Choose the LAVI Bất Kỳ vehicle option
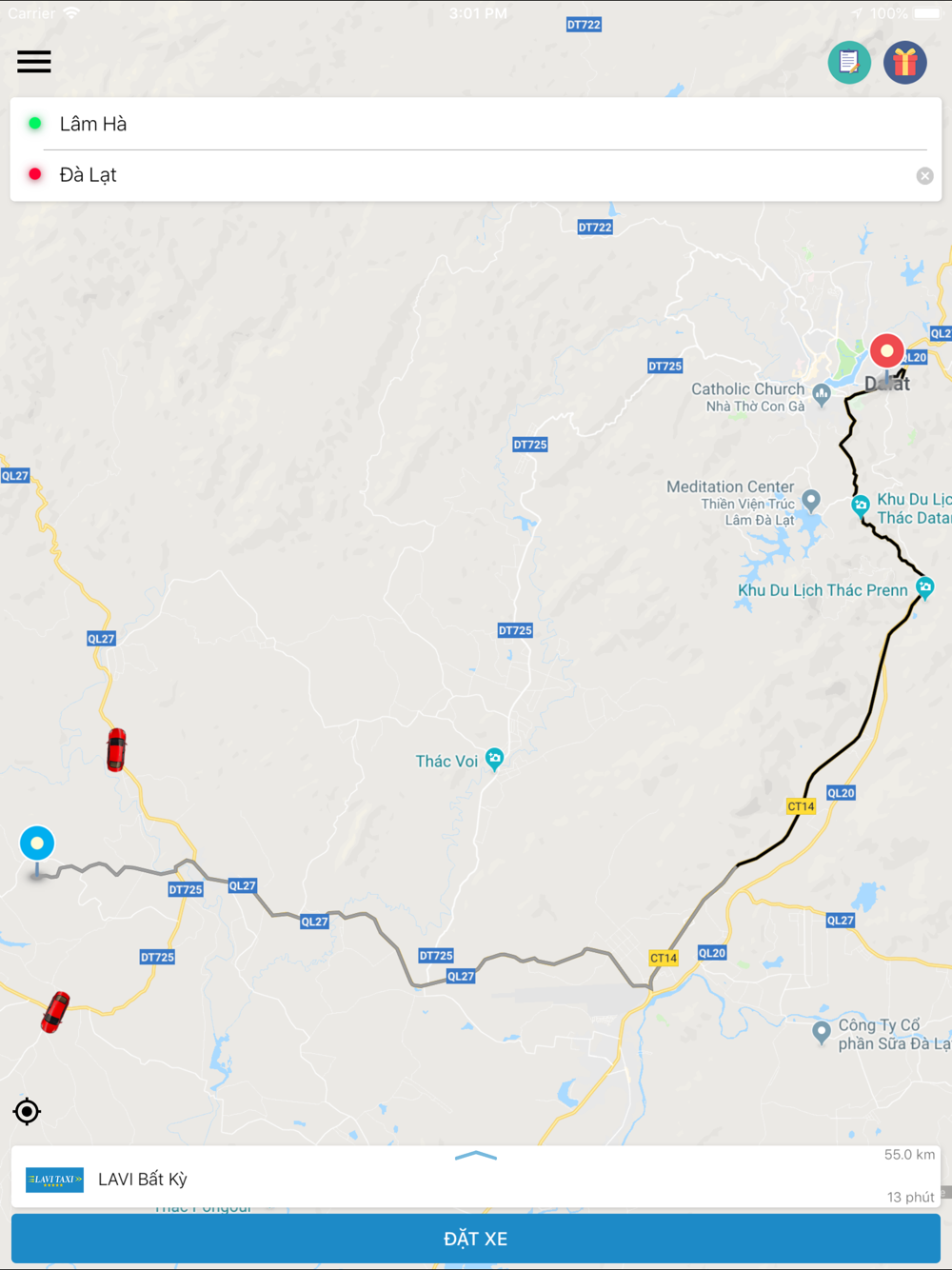The width and height of the screenshot is (952, 1270). pyautogui.click(x=476, y=1179)
